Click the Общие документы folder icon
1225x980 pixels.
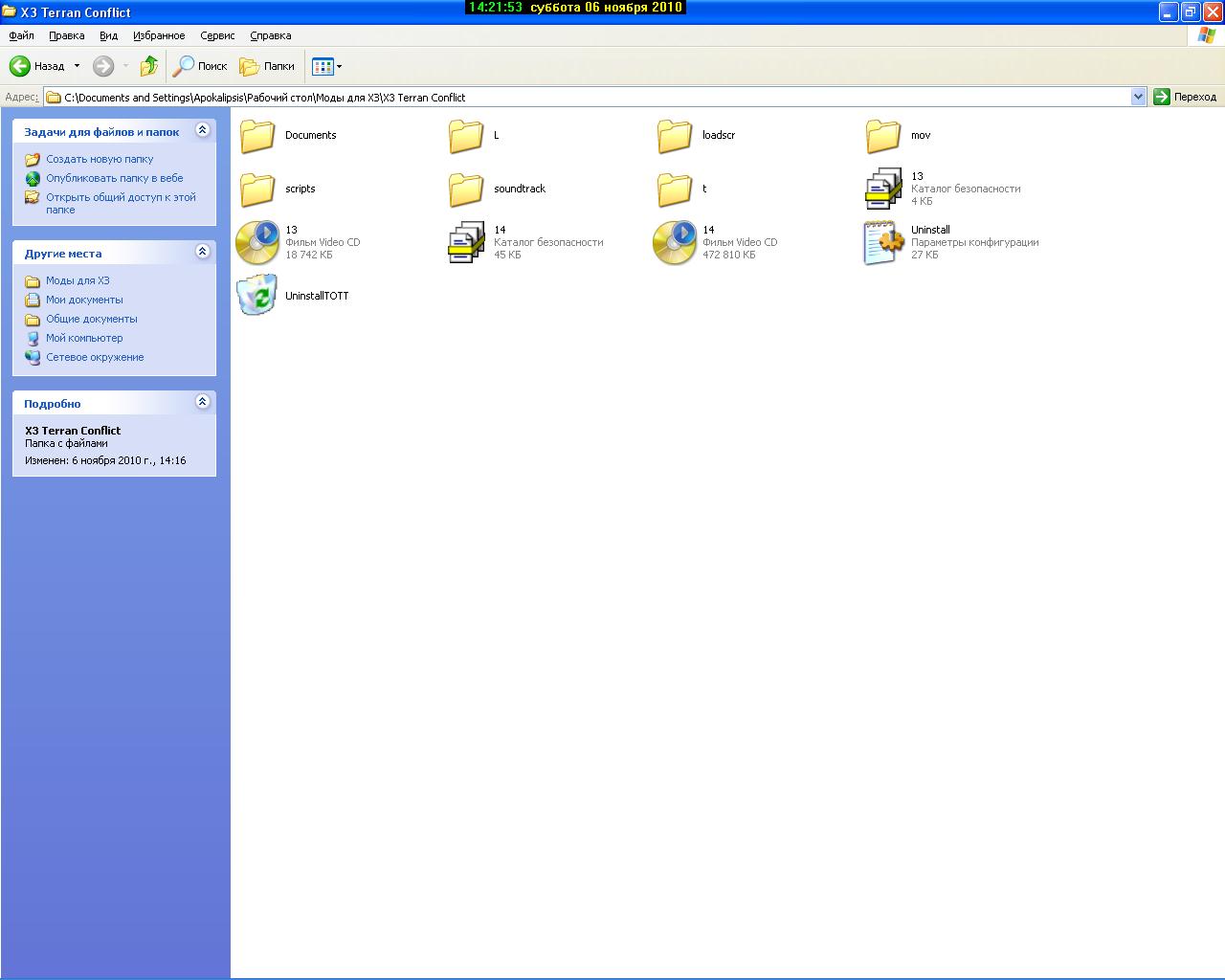(33, 320)
